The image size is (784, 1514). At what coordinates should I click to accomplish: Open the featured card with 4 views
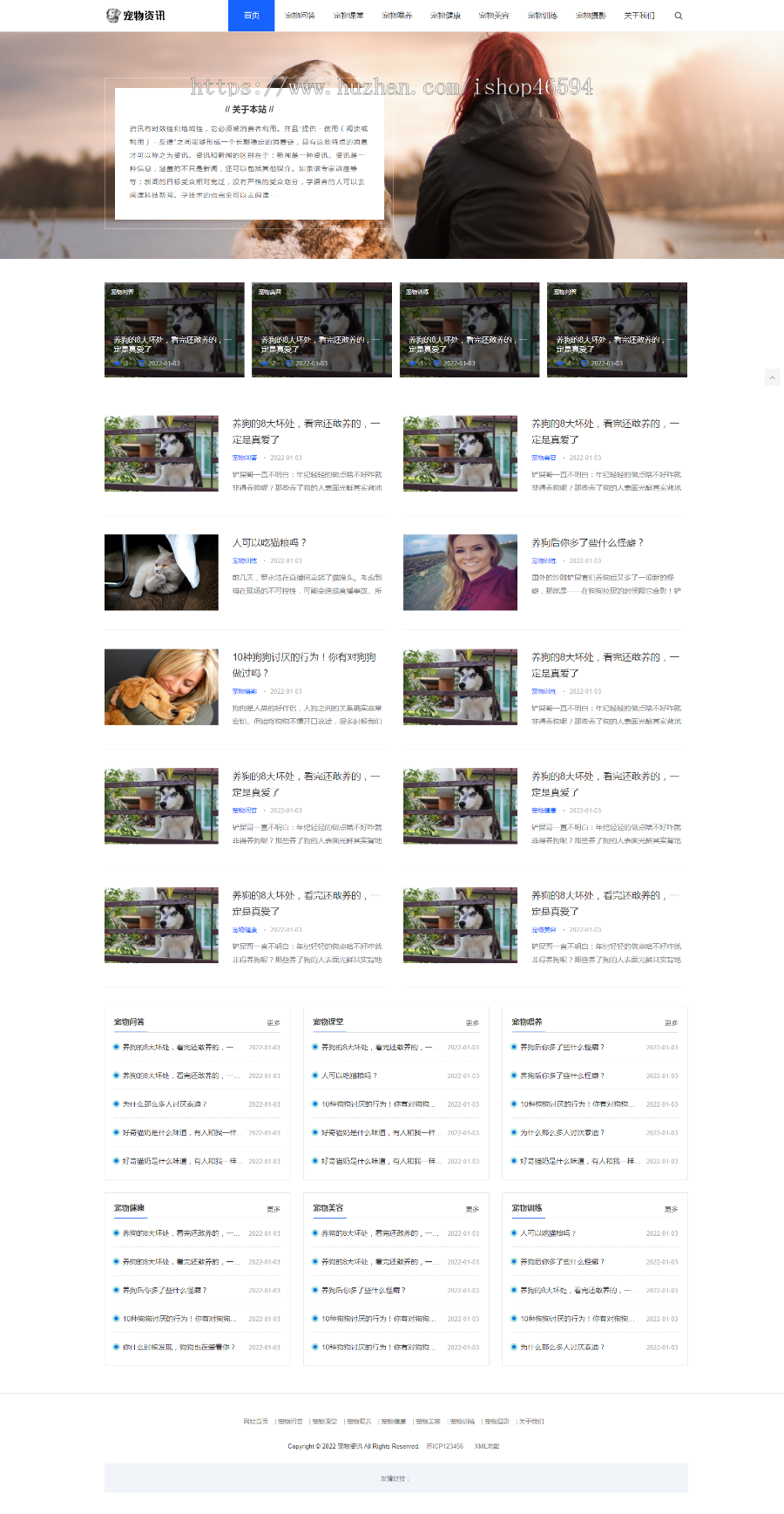(x=617, y=329)
